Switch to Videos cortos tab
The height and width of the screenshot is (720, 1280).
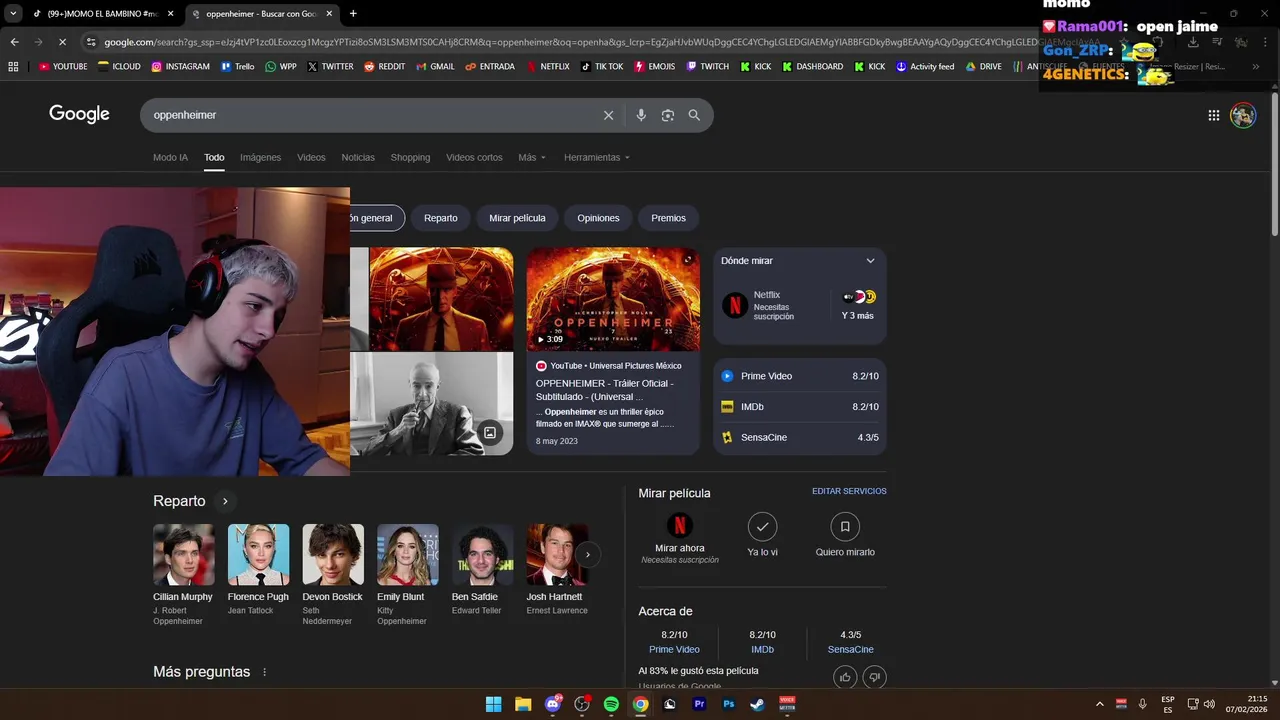click(474, 157)
